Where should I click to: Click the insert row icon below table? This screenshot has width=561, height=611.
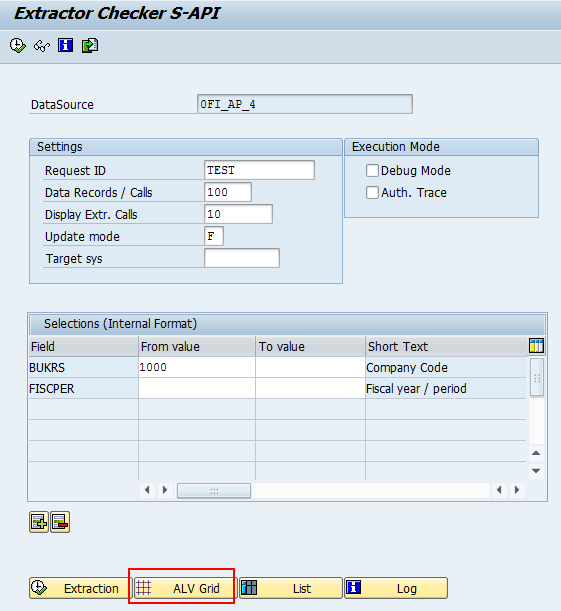tap(39, 522)
